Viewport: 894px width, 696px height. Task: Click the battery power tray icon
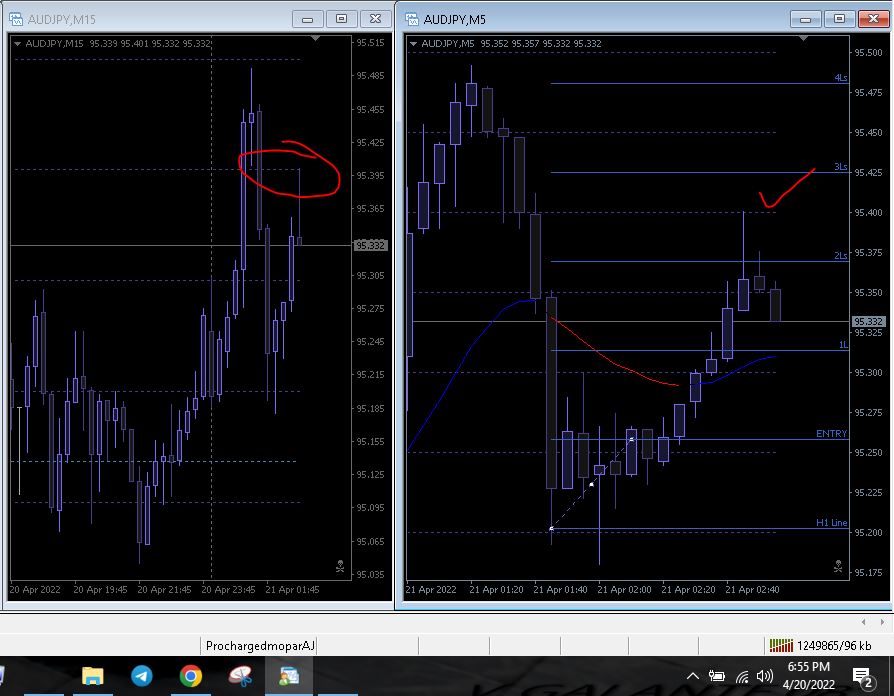tap(717, 676)
